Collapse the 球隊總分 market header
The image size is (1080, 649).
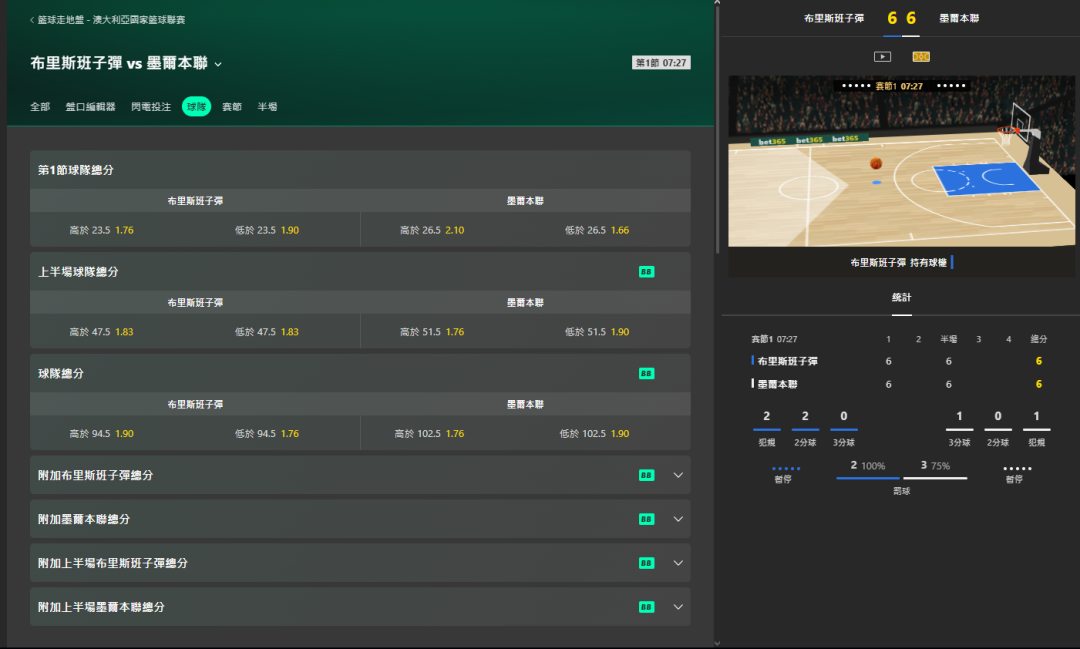coord(360,373)
